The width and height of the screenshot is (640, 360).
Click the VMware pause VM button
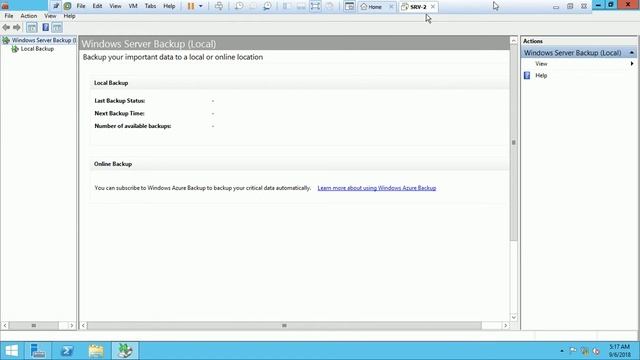pos(191,6)
